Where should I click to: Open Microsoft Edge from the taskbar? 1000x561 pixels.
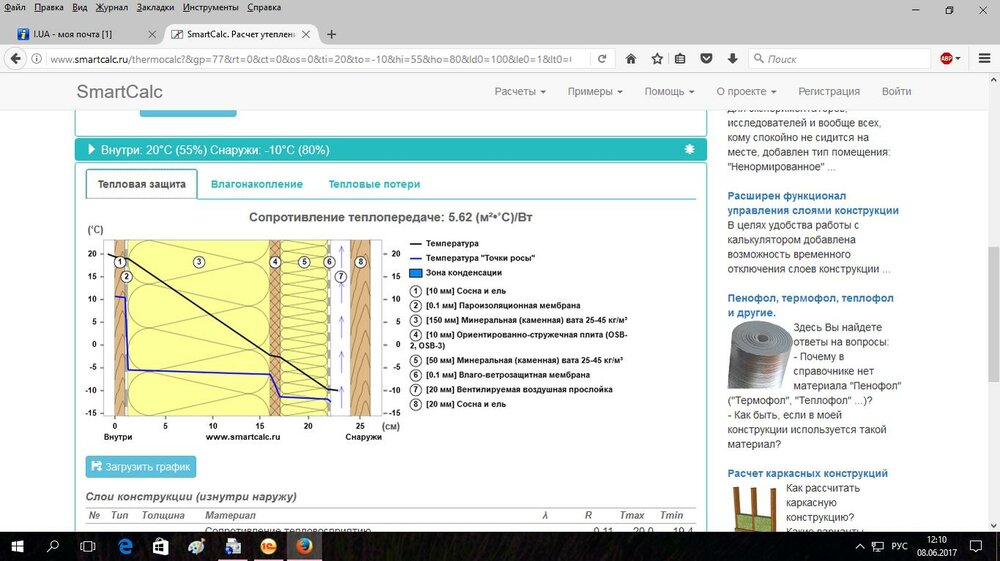[x=126, y=546]
